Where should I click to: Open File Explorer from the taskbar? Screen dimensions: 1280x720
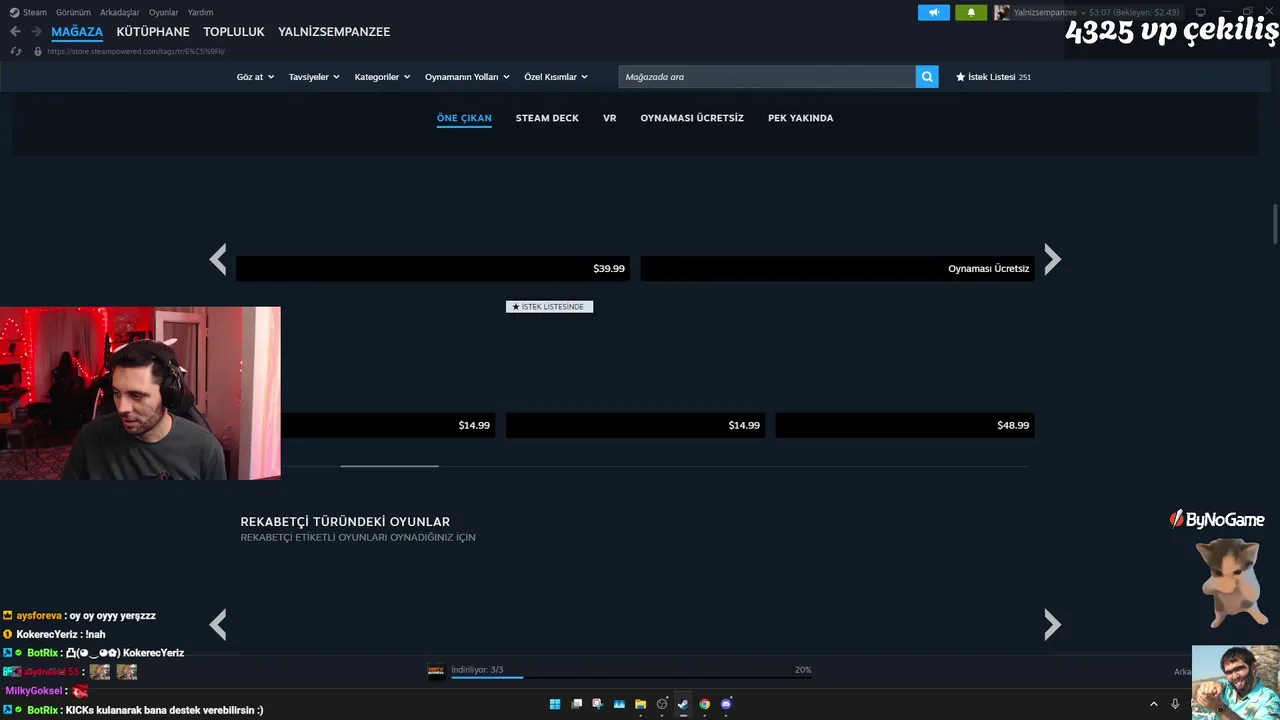(640, 704)
